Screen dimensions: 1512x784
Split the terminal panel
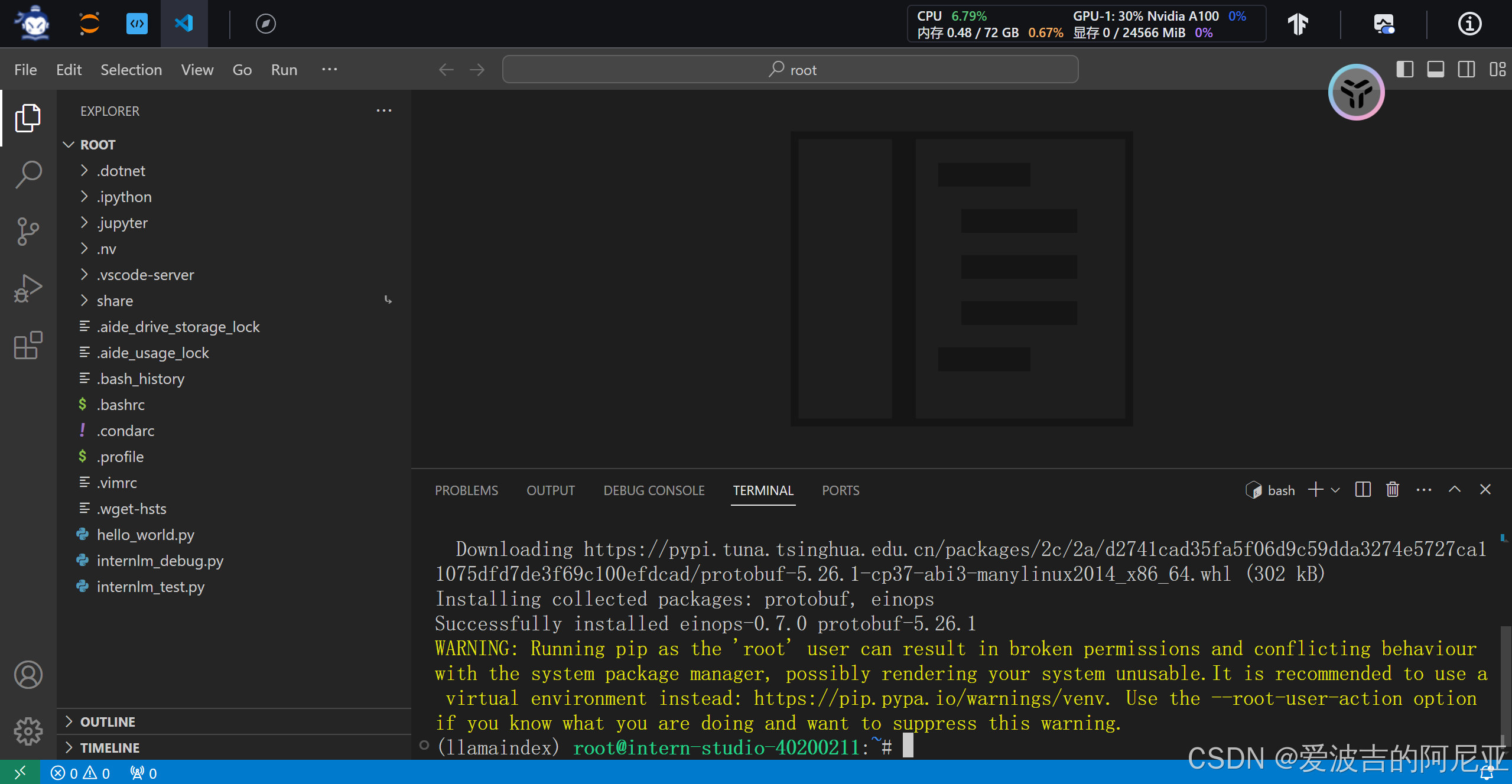pyautogui.click(x=1363, y=490)
